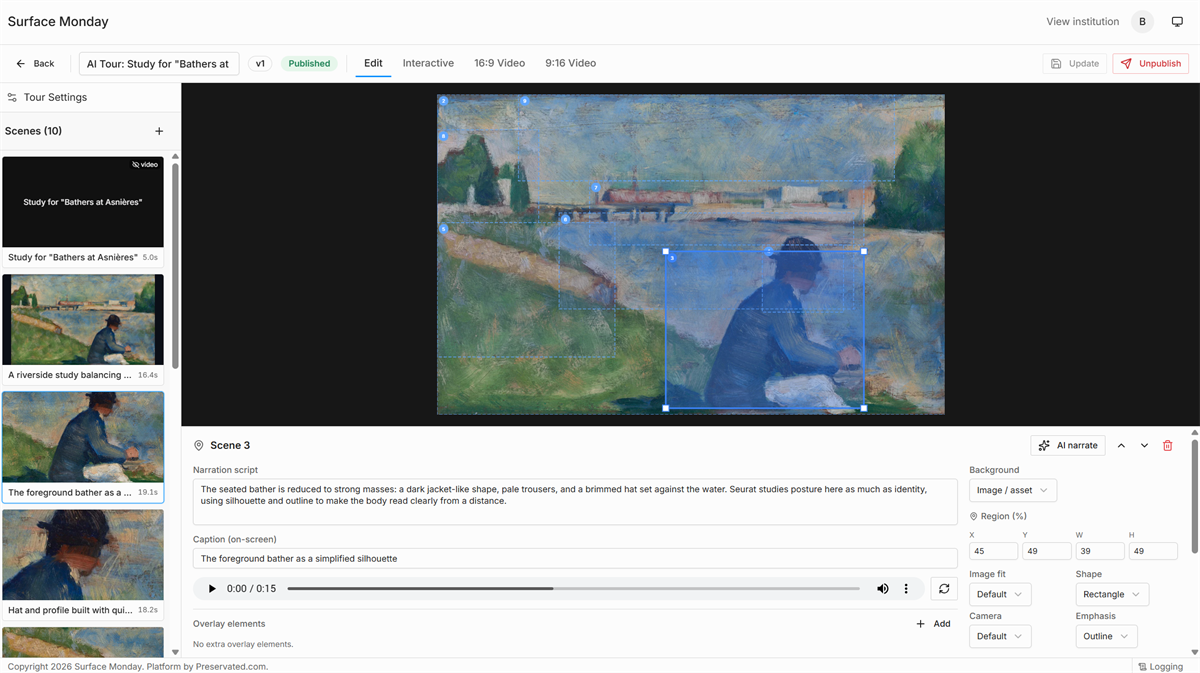This screenshot has width=1200, height=673.
Task: Click region marker 7 on canvas
Action: click(x=596, y=187)
